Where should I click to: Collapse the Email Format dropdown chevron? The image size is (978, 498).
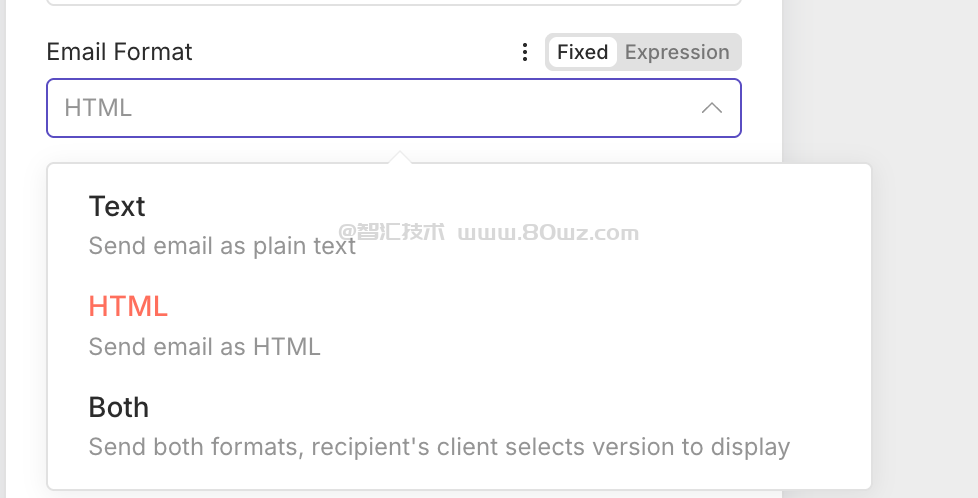point(712,108)
